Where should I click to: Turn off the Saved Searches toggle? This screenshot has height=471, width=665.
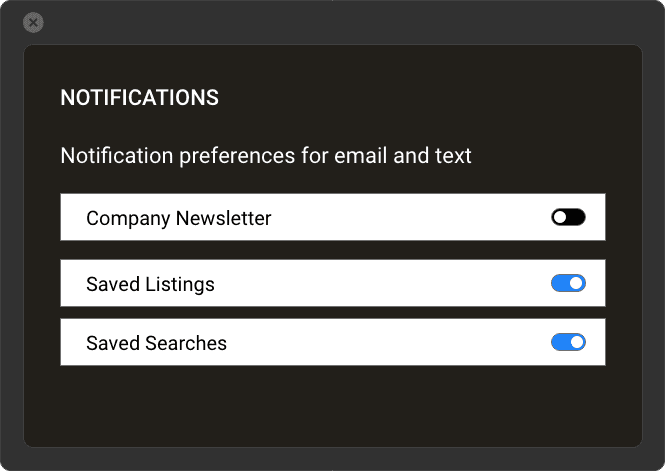[568, 343]
